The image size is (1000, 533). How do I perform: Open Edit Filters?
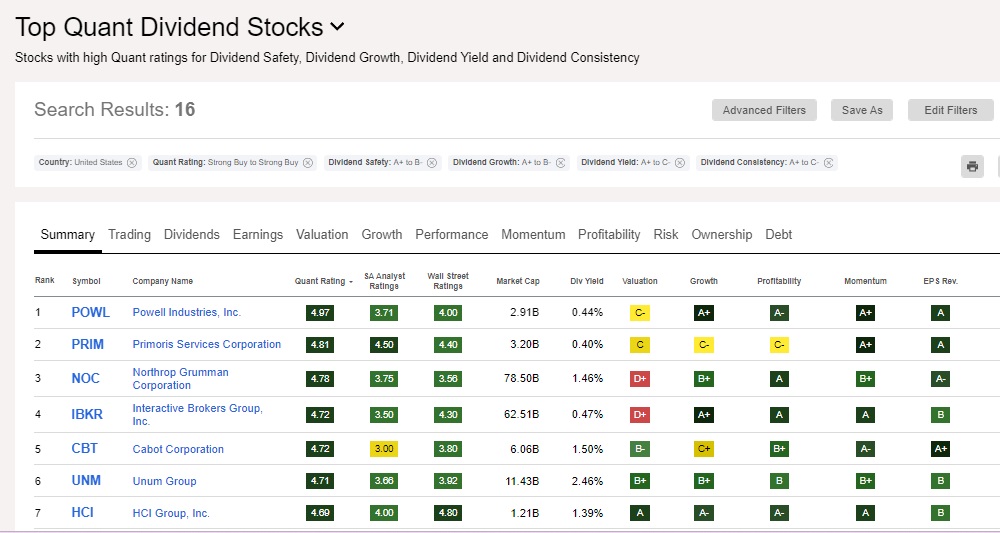950,110
